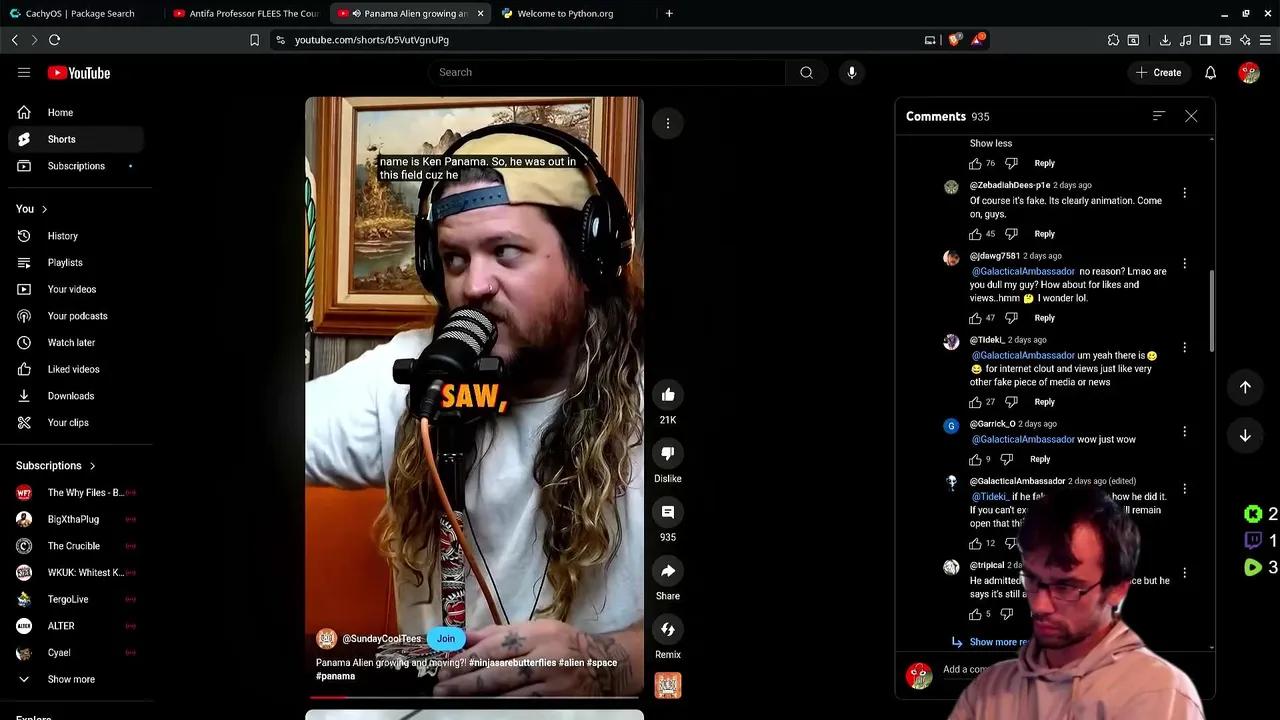Viewport: 1280px width, 720px height.
Task: Join the SundayCoolTees channel
Action: [446, 639]
